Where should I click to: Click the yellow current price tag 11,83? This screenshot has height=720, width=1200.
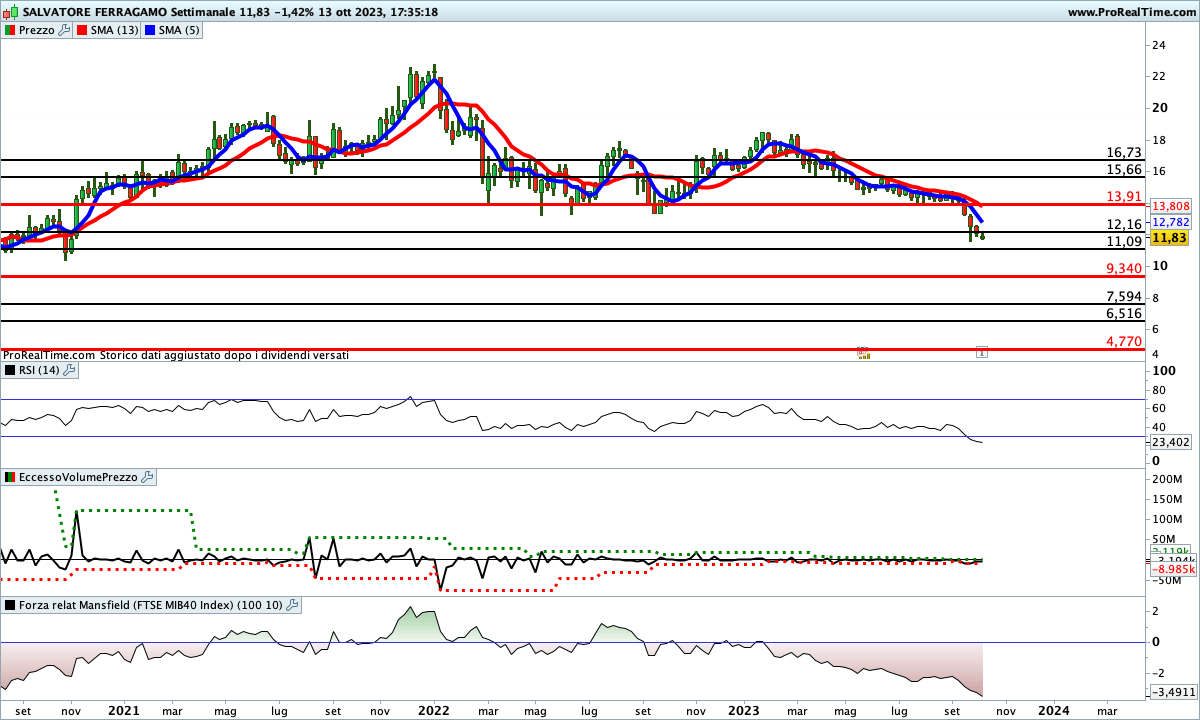point(1169,238)
